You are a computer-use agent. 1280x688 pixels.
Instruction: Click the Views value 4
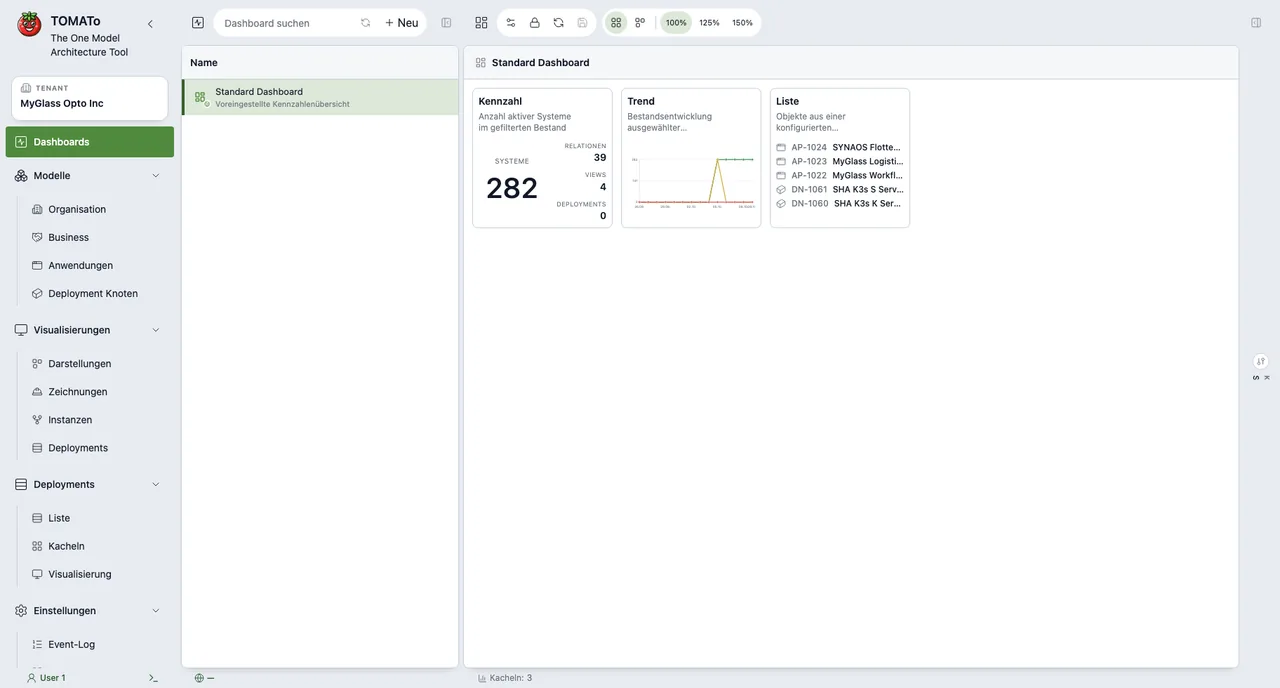tap(603, 187)
